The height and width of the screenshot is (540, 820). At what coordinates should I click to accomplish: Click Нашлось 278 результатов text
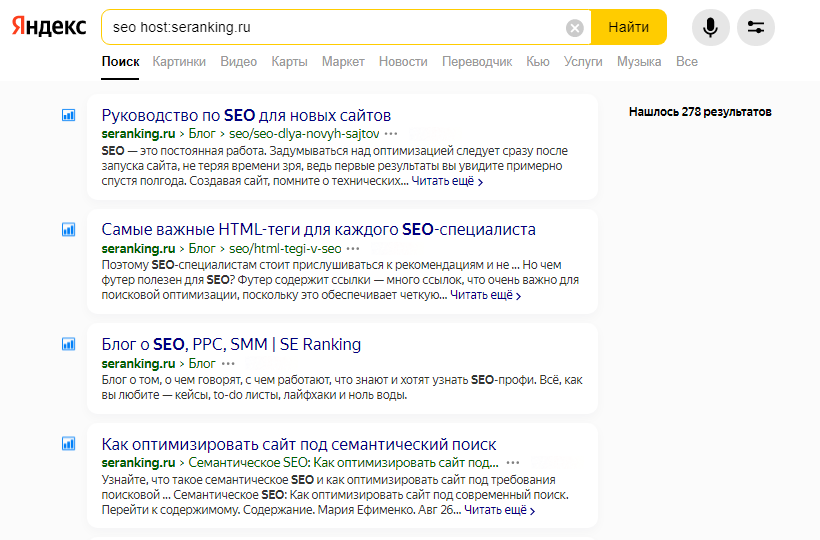[700, 112]
